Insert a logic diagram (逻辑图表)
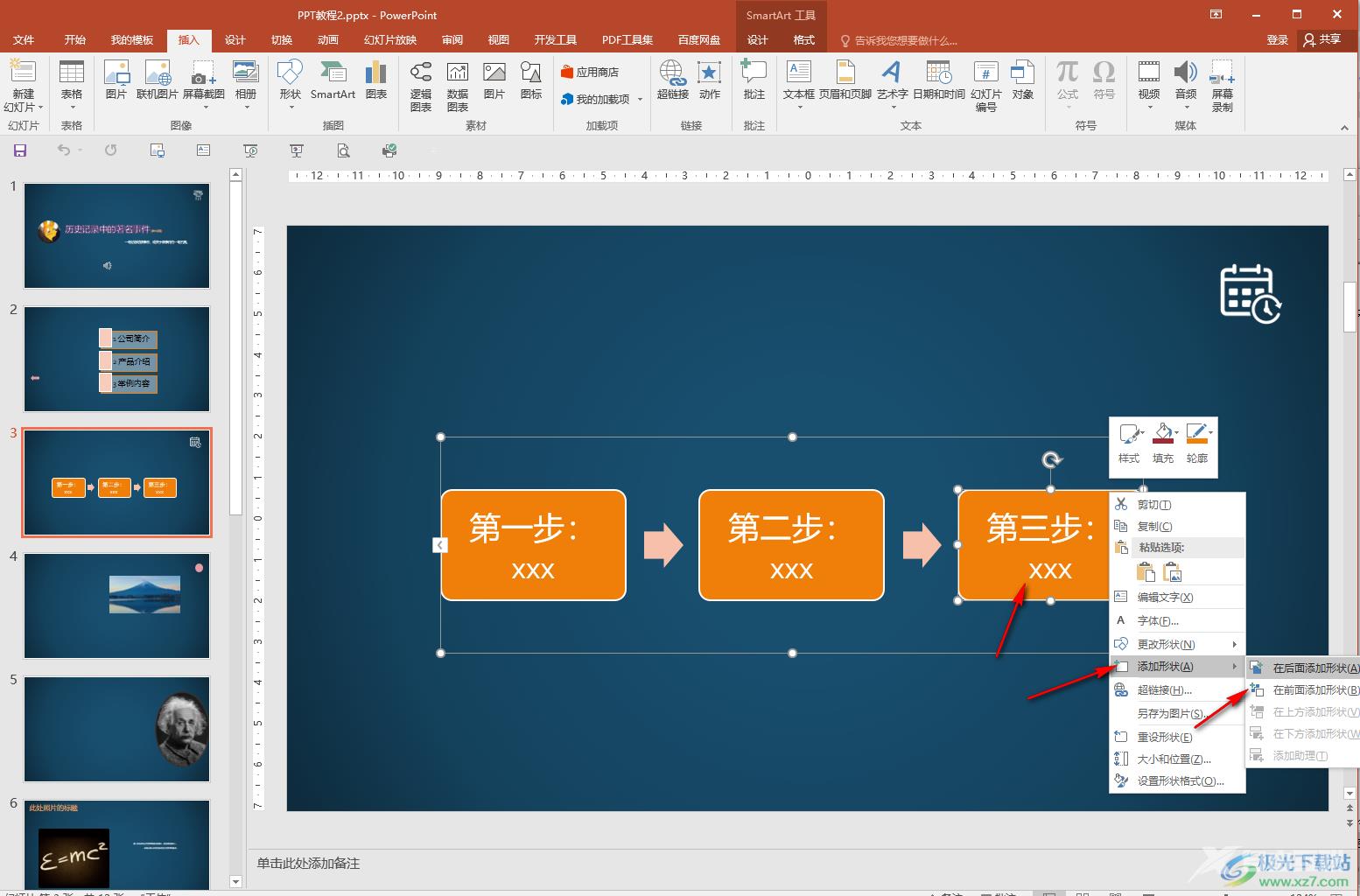 click(421, 86)
